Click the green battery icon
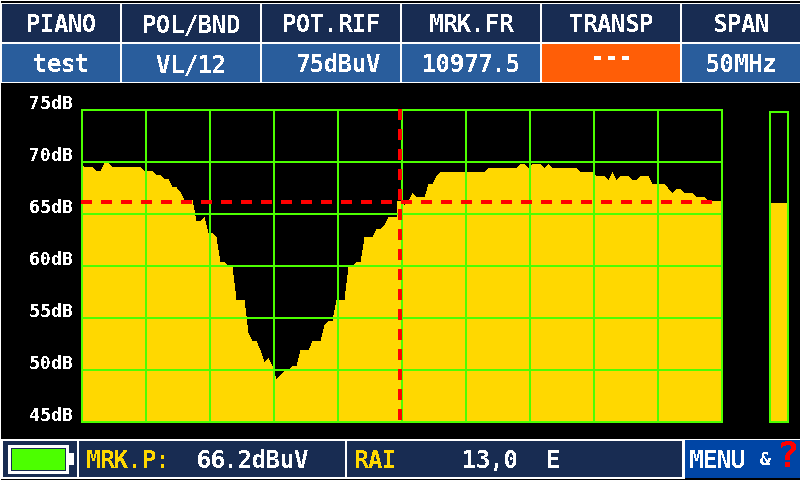The height and width of the screenshot is (480, 800). (40, 459)
